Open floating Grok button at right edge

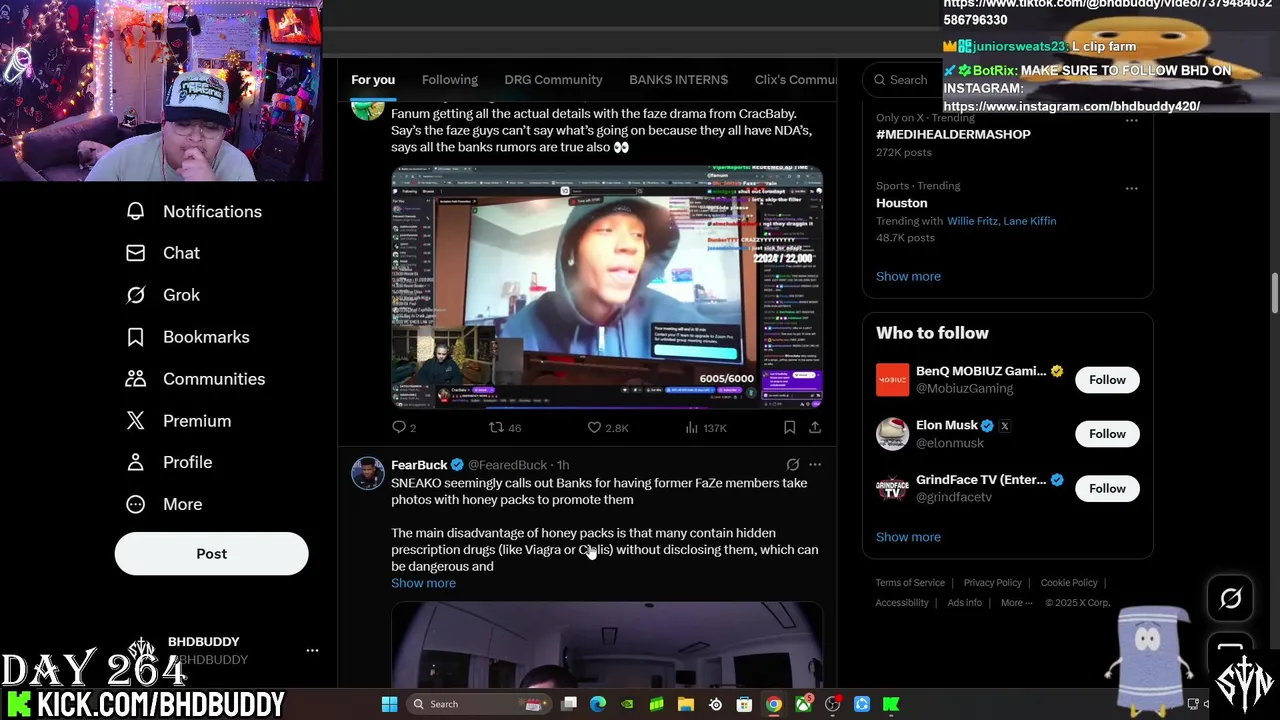tap(1230, 598)
